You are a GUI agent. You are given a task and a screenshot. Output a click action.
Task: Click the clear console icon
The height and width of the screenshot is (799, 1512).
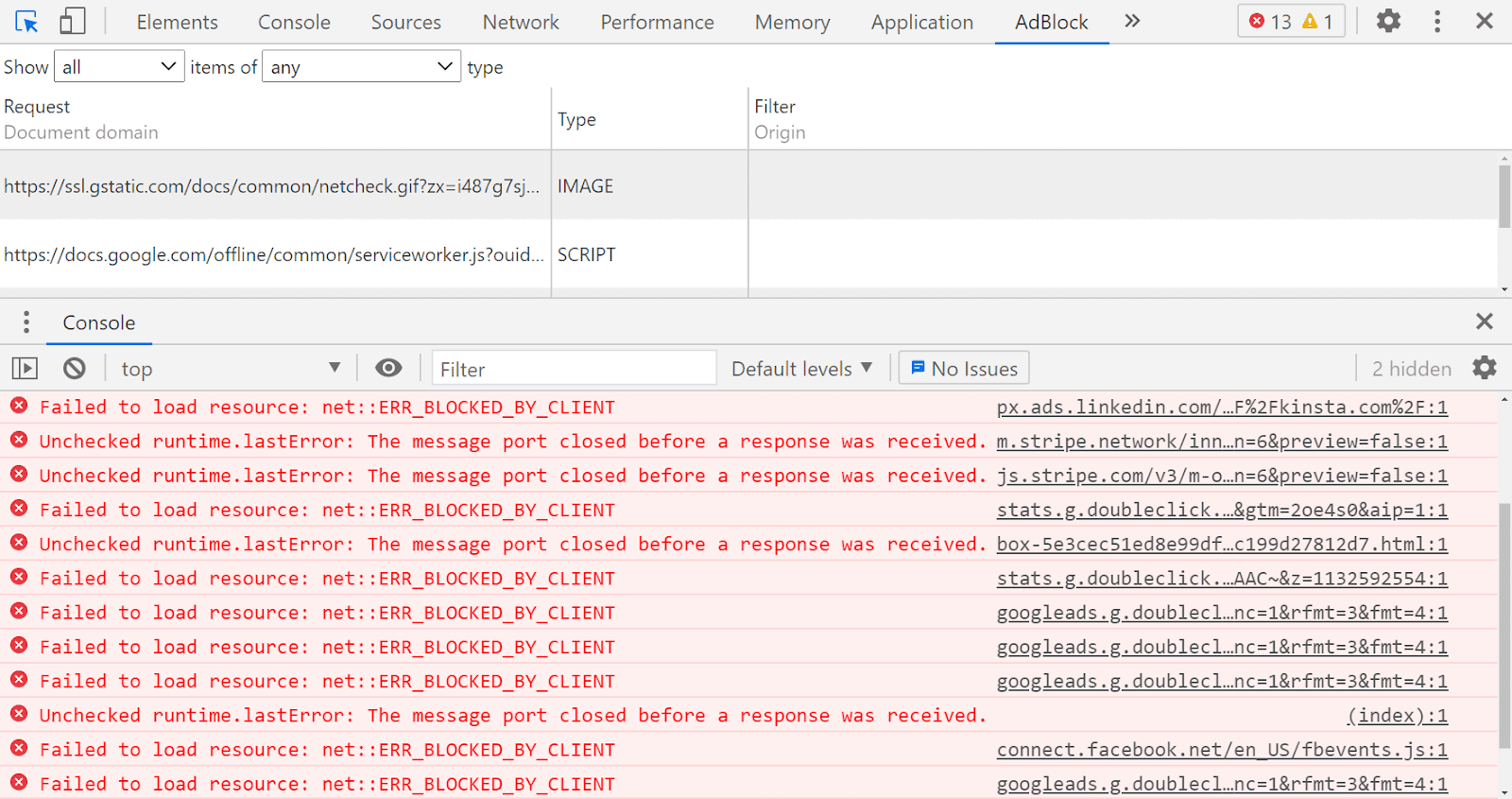click(75, 369)
